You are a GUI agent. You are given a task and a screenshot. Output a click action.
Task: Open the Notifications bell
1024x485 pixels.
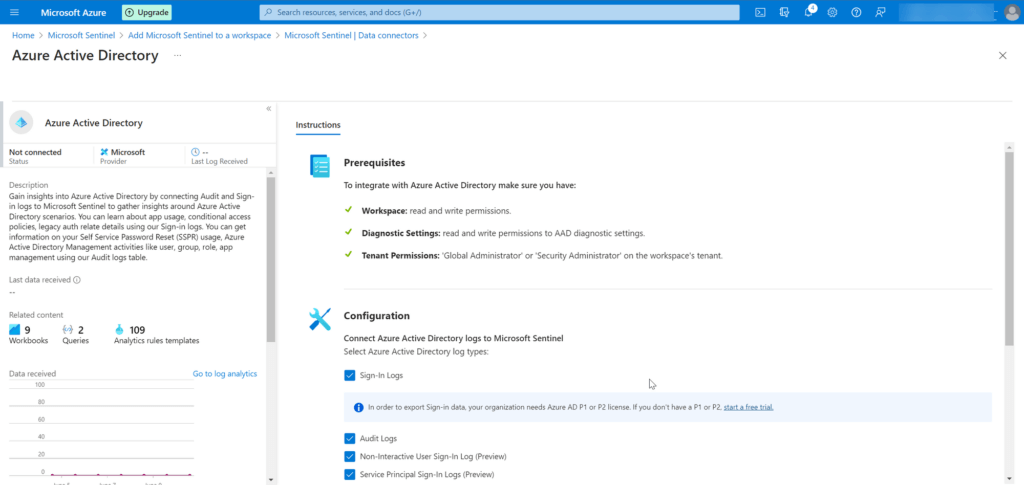coord(808,12)
